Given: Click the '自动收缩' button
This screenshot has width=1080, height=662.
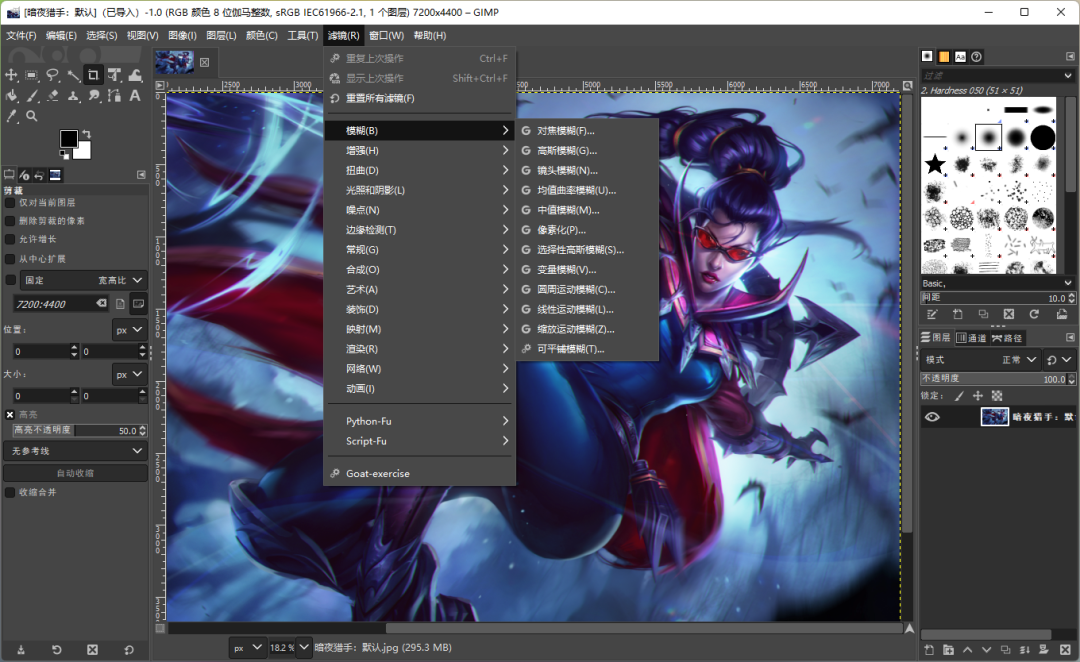Looking at the screenshot, I should pyautogui.click(x=75, y=473).
